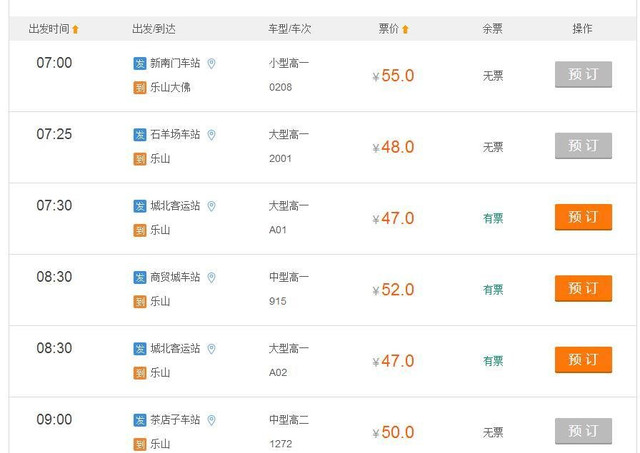Open 石羊场车站 station link
The width and height of the screenshot is (640, 453).
coord(175,134)
